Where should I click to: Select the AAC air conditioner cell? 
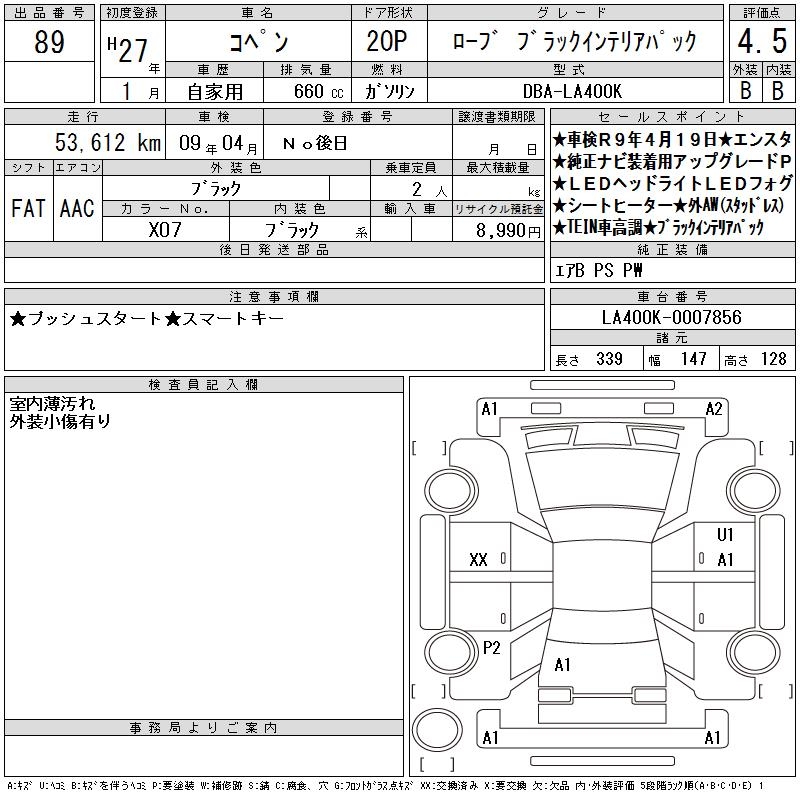78,208
